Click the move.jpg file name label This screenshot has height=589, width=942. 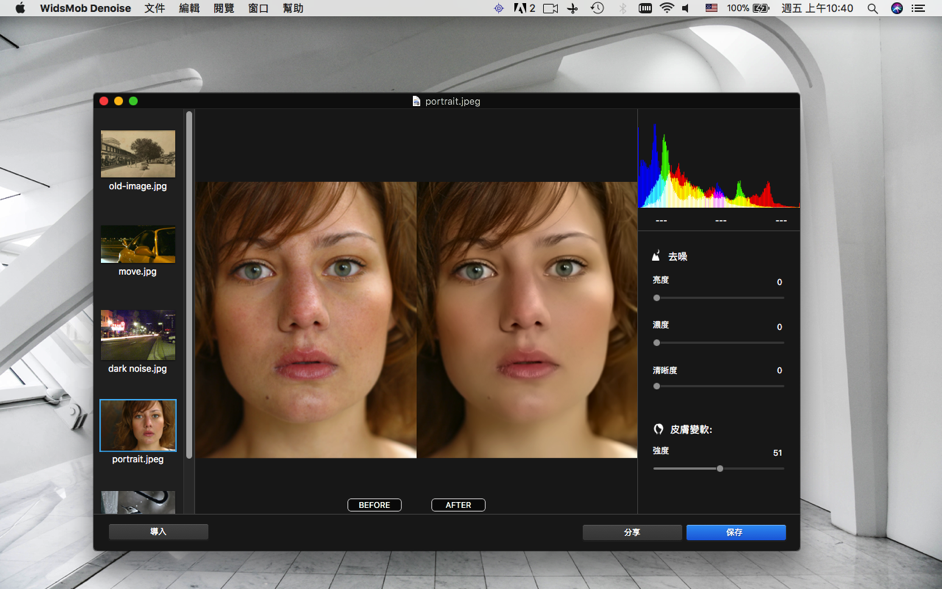tap(138, 272)
